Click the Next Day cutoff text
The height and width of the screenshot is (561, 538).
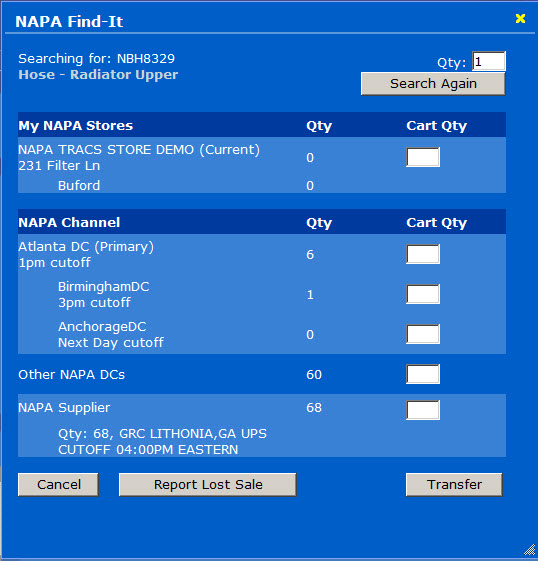coord(111,343)
